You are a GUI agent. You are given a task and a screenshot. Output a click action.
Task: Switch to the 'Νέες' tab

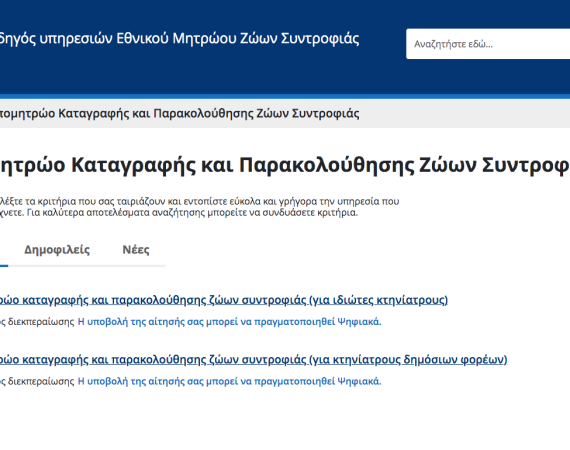(x=136, y=250)
